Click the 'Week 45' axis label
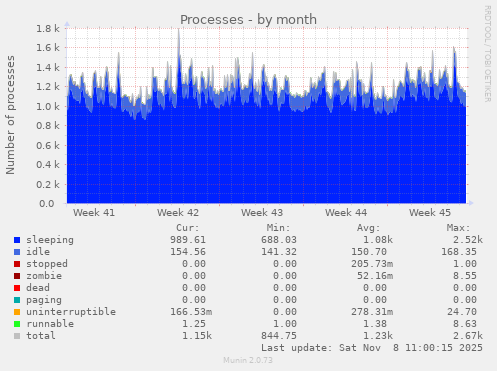 click(x=430, y=213)
